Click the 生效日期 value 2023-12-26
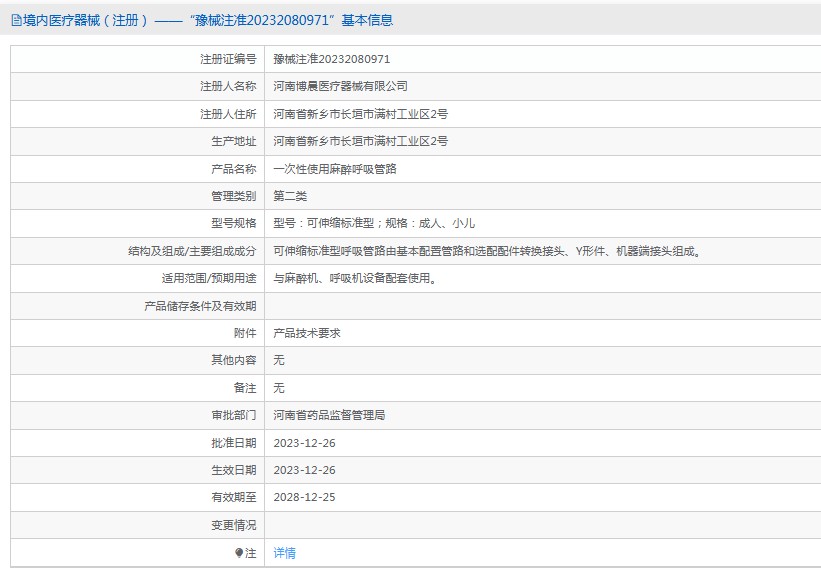The width and height of the screenshot is (821, 572). point(304,470)
